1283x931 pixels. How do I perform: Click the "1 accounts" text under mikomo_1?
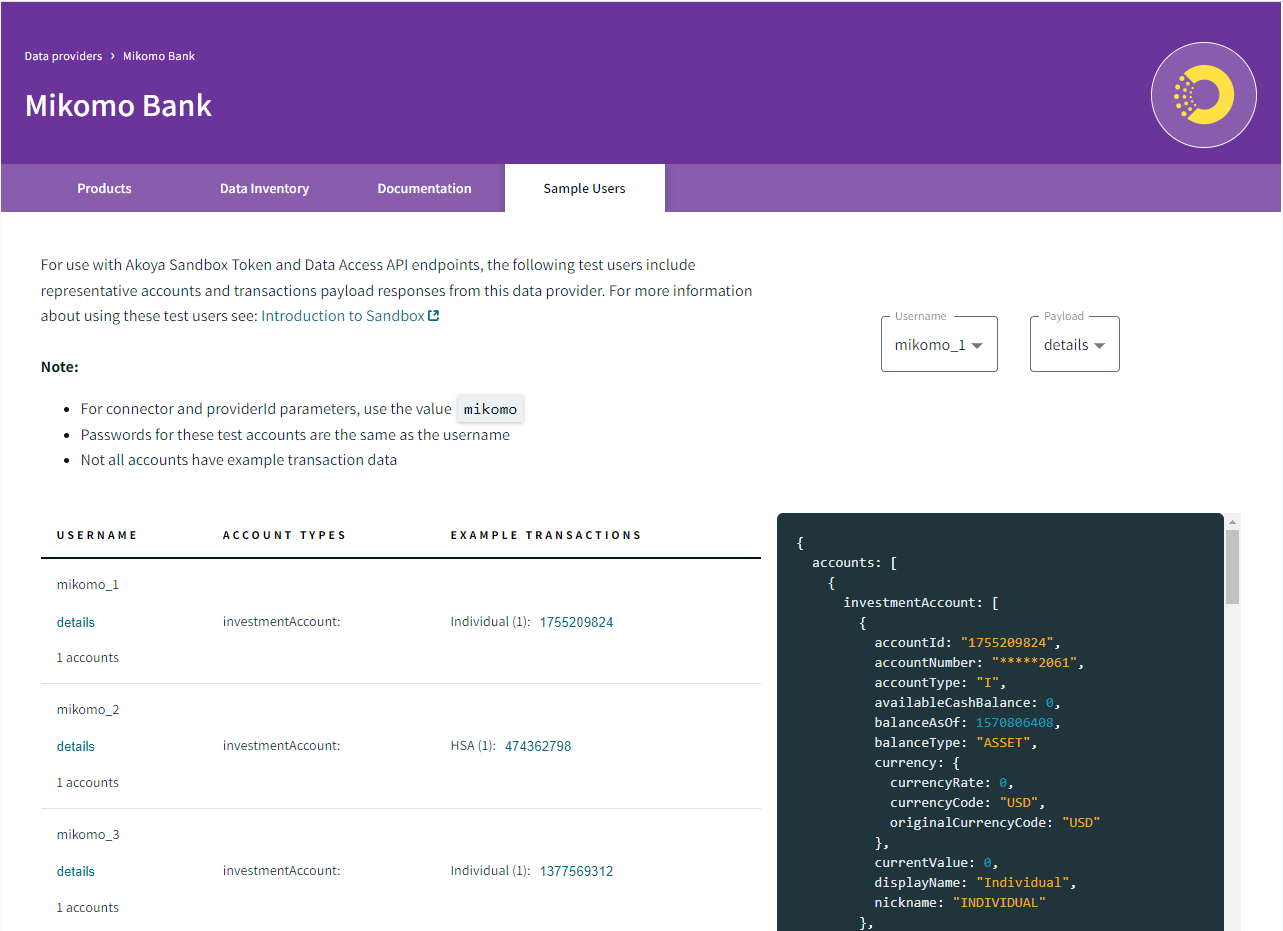tap(88, 658)
